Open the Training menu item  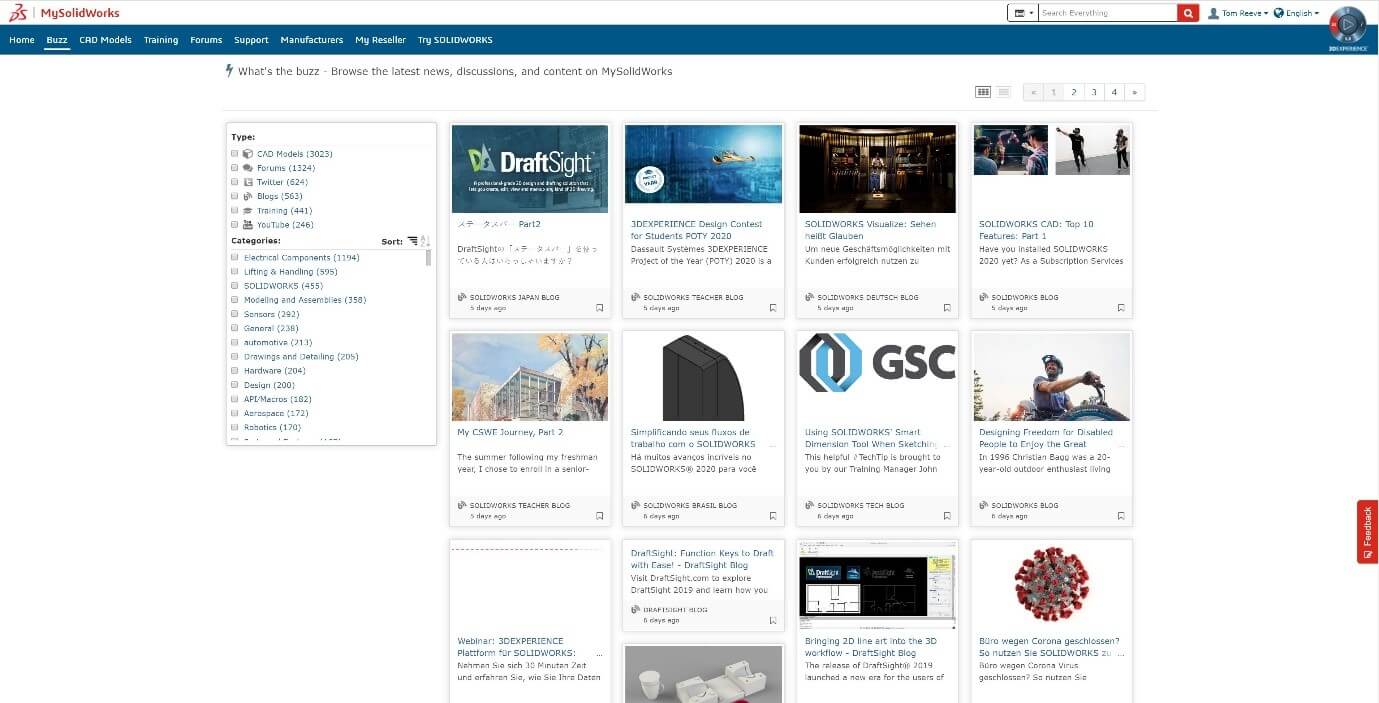pyautogui.click(x=160, y=40)
